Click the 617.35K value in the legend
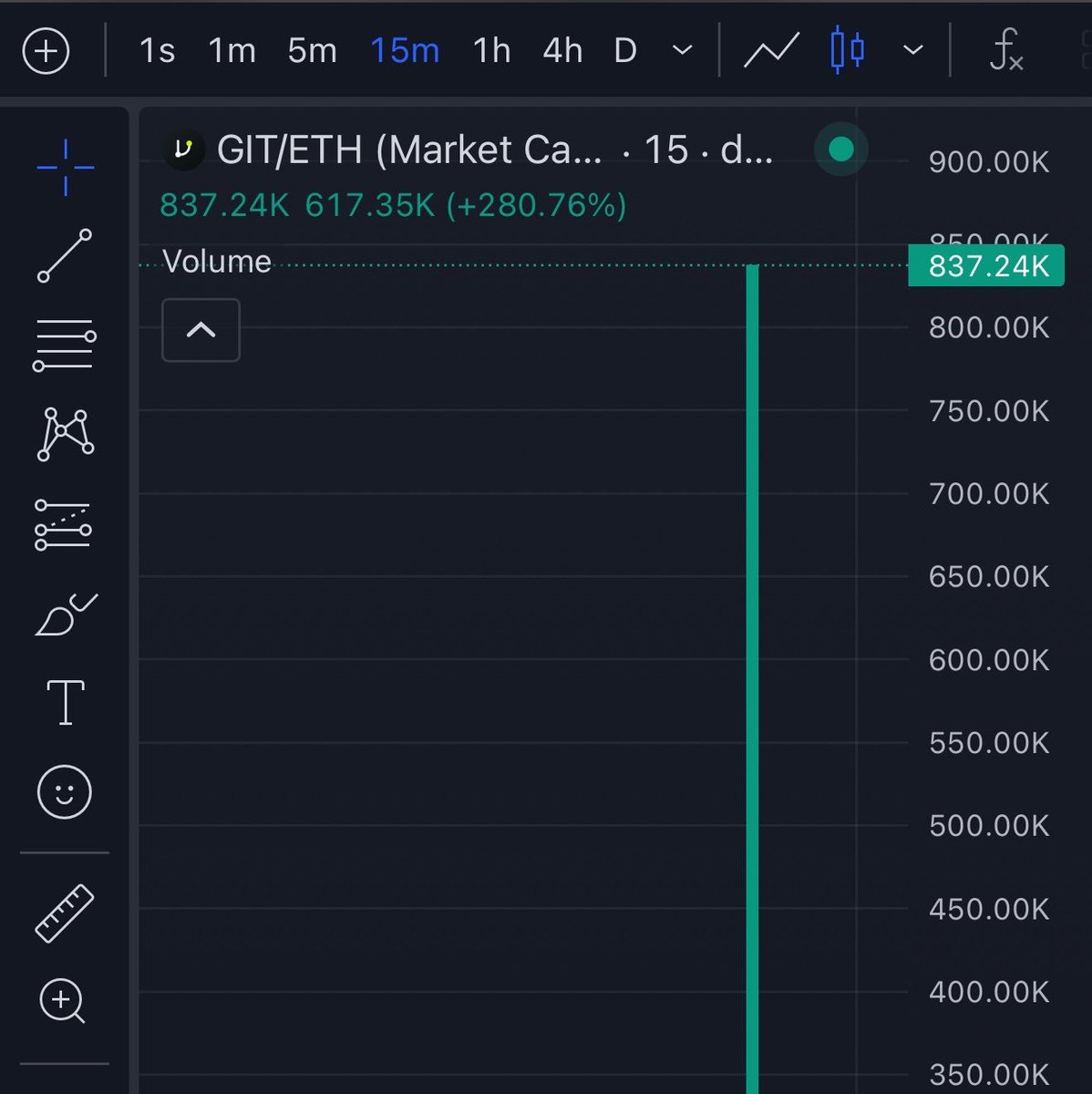 (370, 205)
